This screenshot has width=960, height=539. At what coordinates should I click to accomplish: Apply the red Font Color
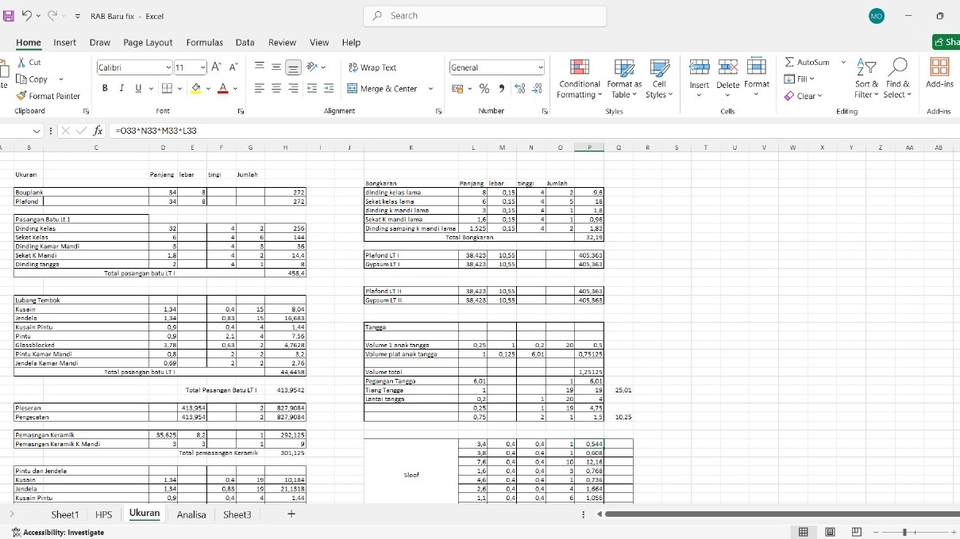click(223, 88)
